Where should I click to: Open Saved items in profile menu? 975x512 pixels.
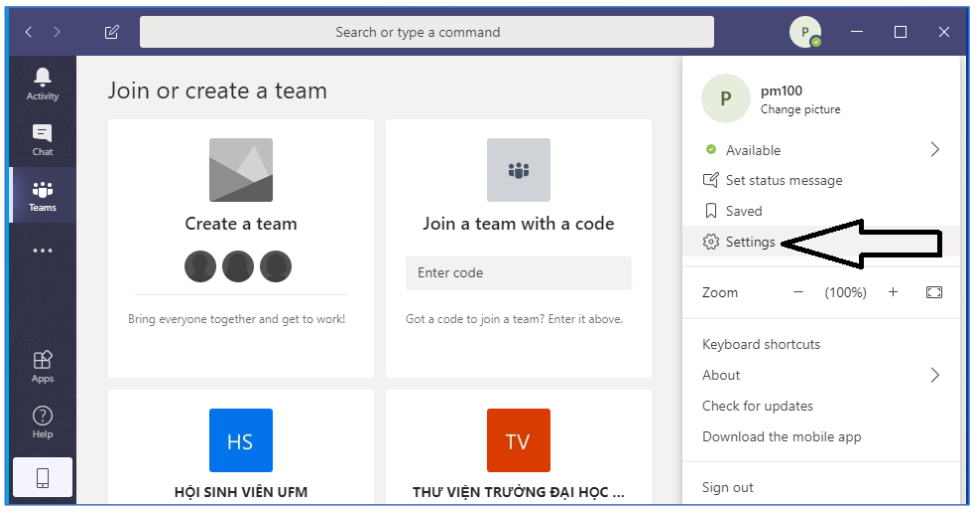743,211
